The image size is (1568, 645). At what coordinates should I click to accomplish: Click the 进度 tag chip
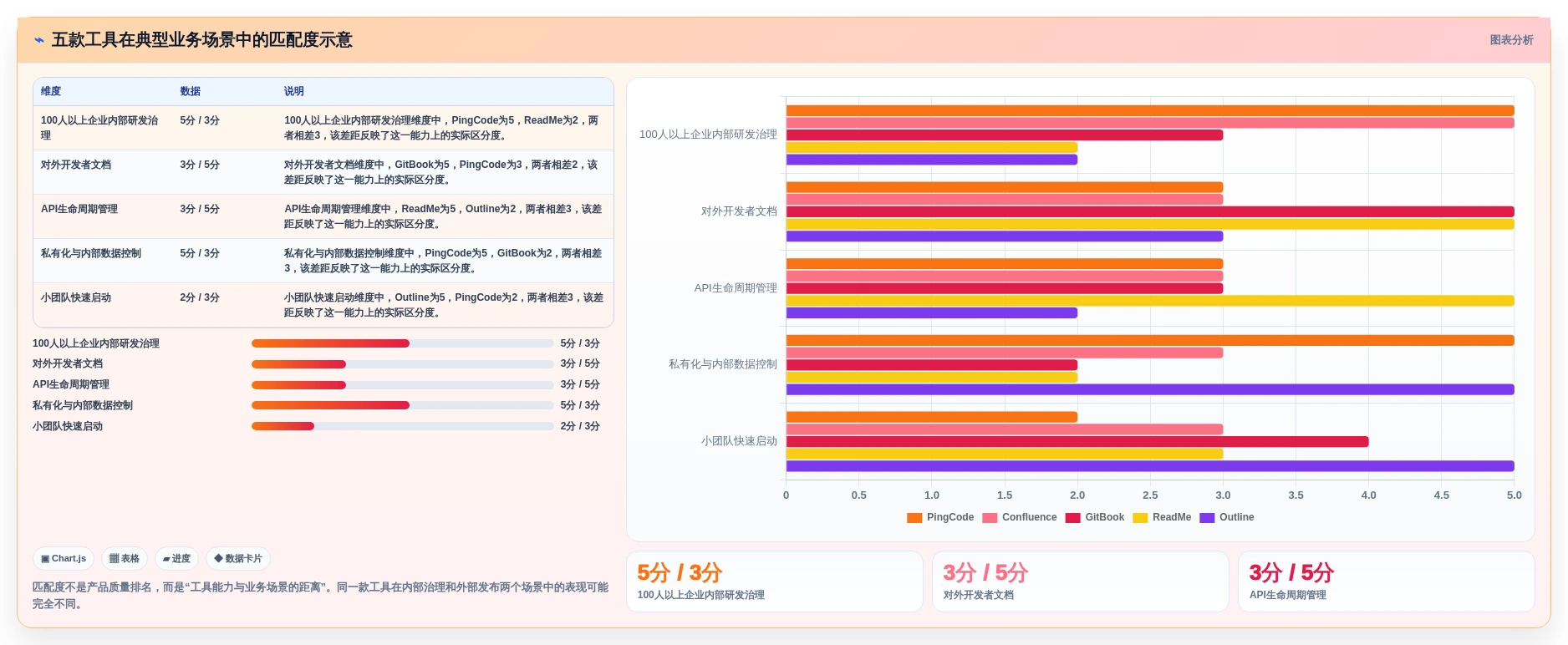[x=176, y=559]
